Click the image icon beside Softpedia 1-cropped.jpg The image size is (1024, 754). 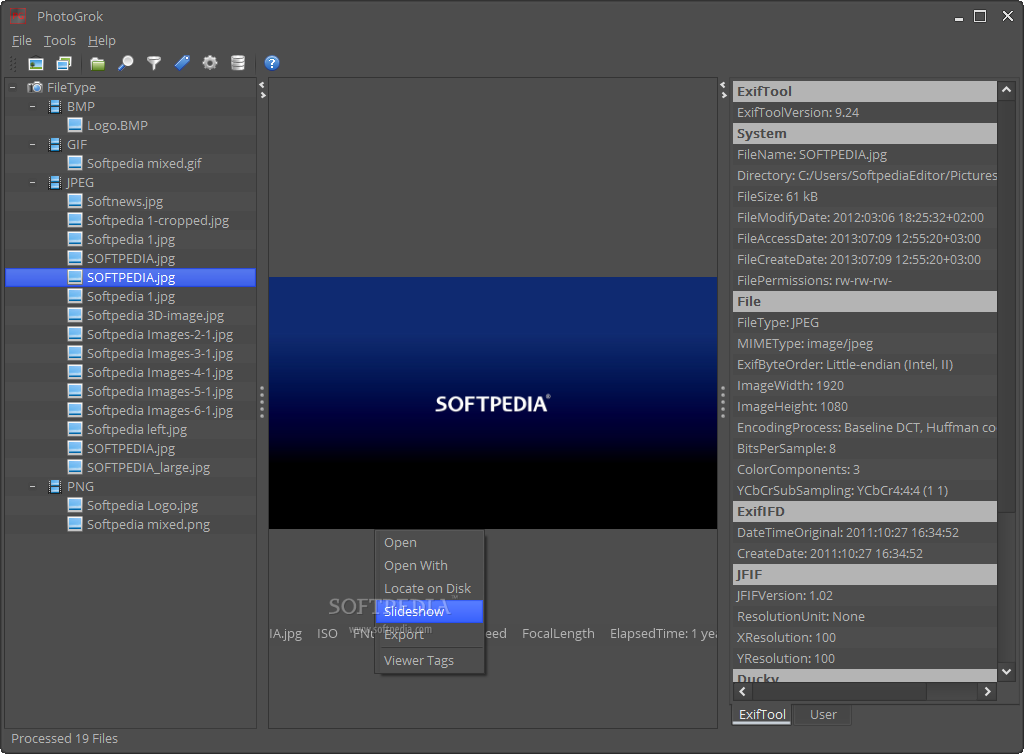76,220
